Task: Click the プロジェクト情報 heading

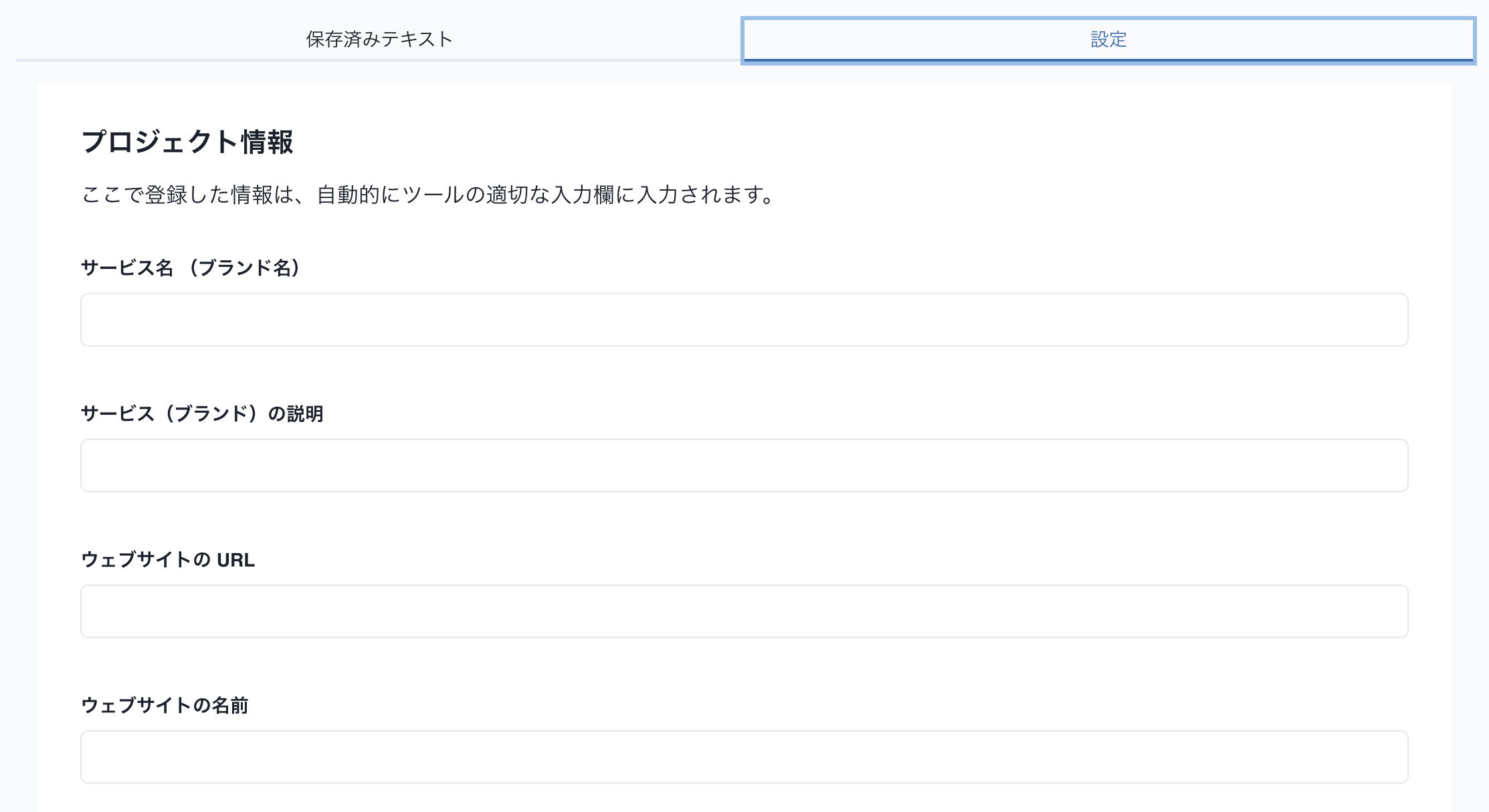Action: click(187, 142)
